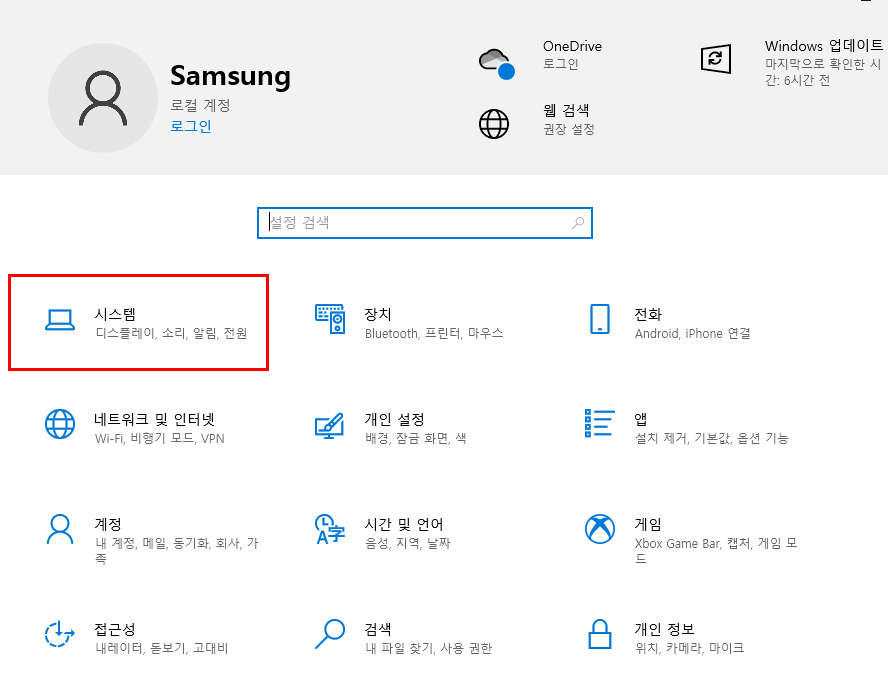Click the Samsung account name

pos(230,76)
